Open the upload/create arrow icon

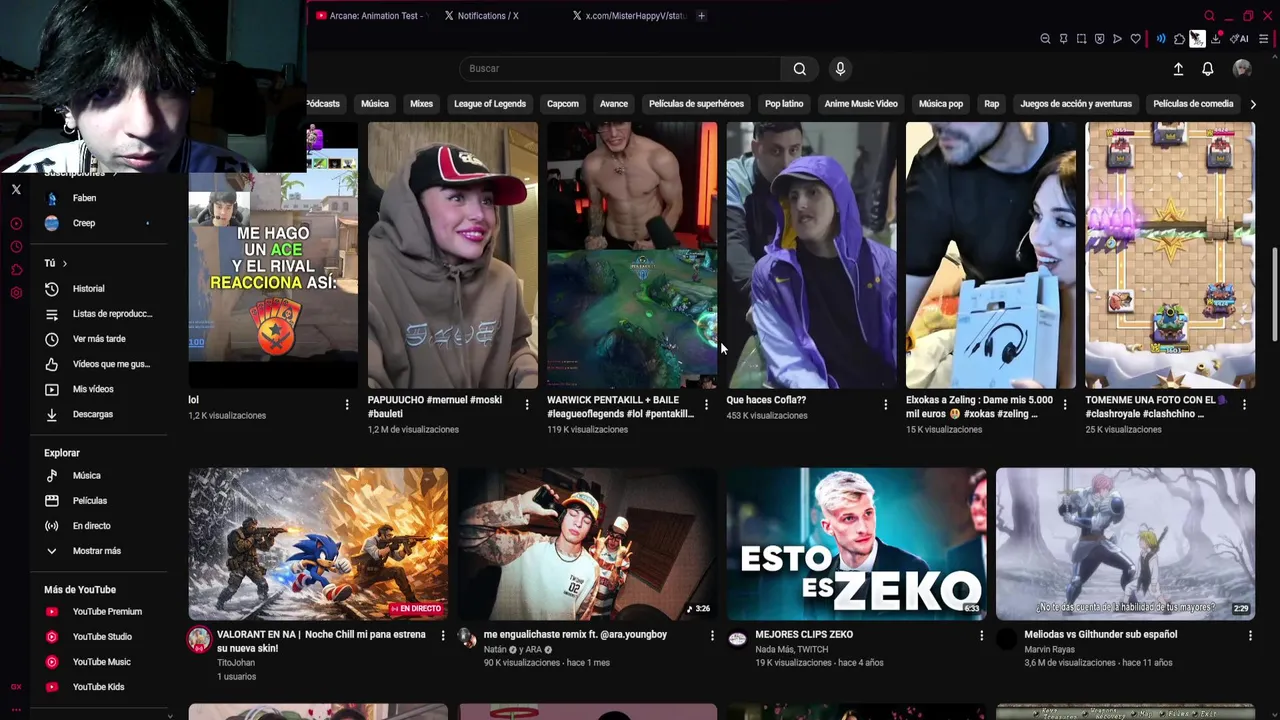(x=1178, y=69)
